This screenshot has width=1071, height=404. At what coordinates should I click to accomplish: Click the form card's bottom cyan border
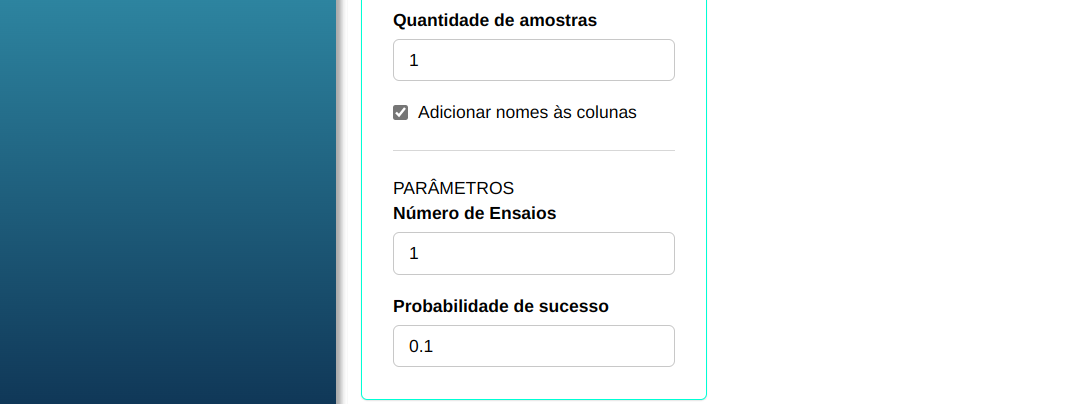(x=533, y=399)
